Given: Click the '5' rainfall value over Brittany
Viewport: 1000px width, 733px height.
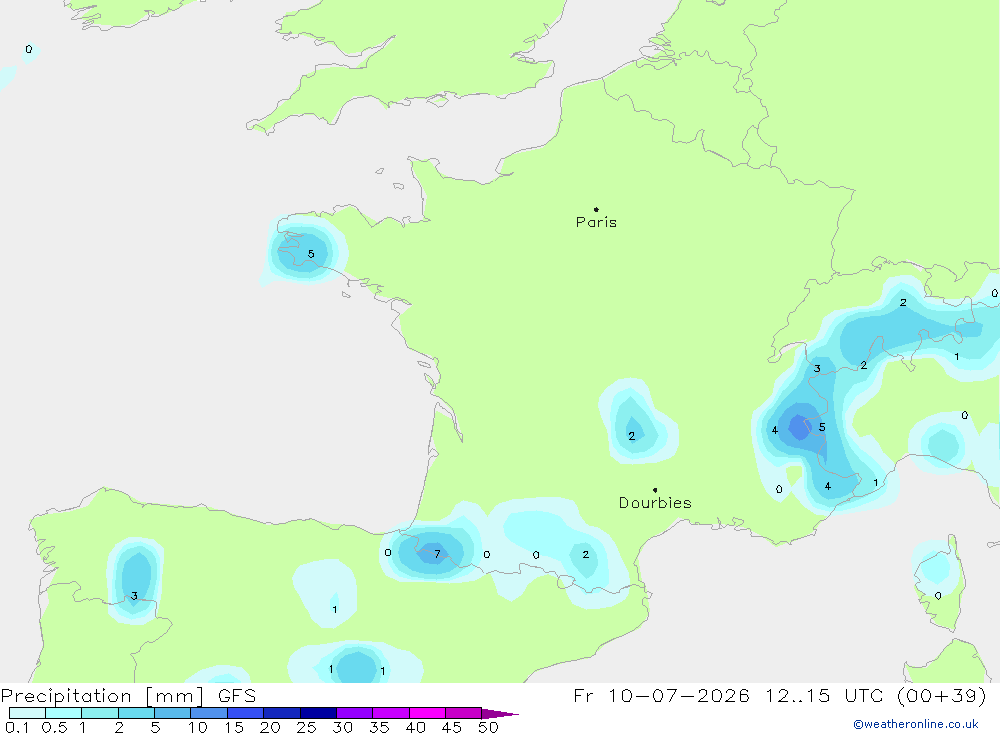Looking at the screenshot, I should [x=311, y=254].
